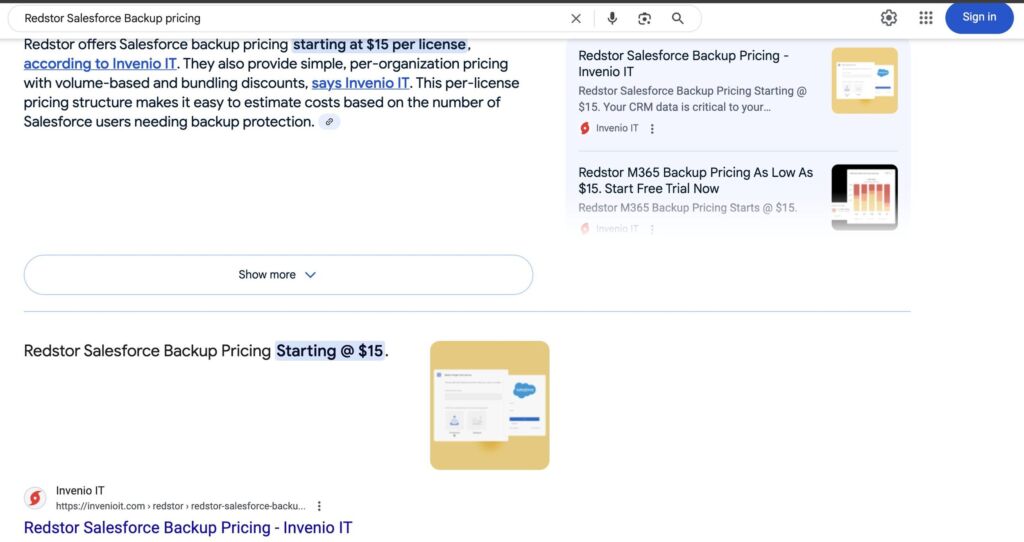Expand the overview with Show more
The width and height of the screenshot is (1024, 542).
tap(267, 275)
